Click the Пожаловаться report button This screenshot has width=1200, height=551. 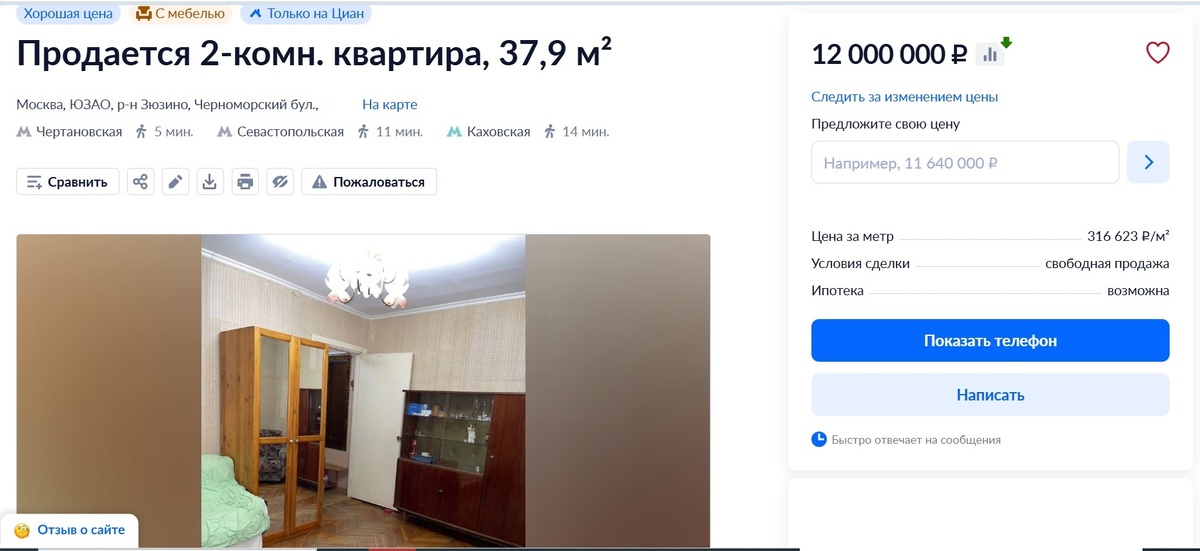pos(369,181)
